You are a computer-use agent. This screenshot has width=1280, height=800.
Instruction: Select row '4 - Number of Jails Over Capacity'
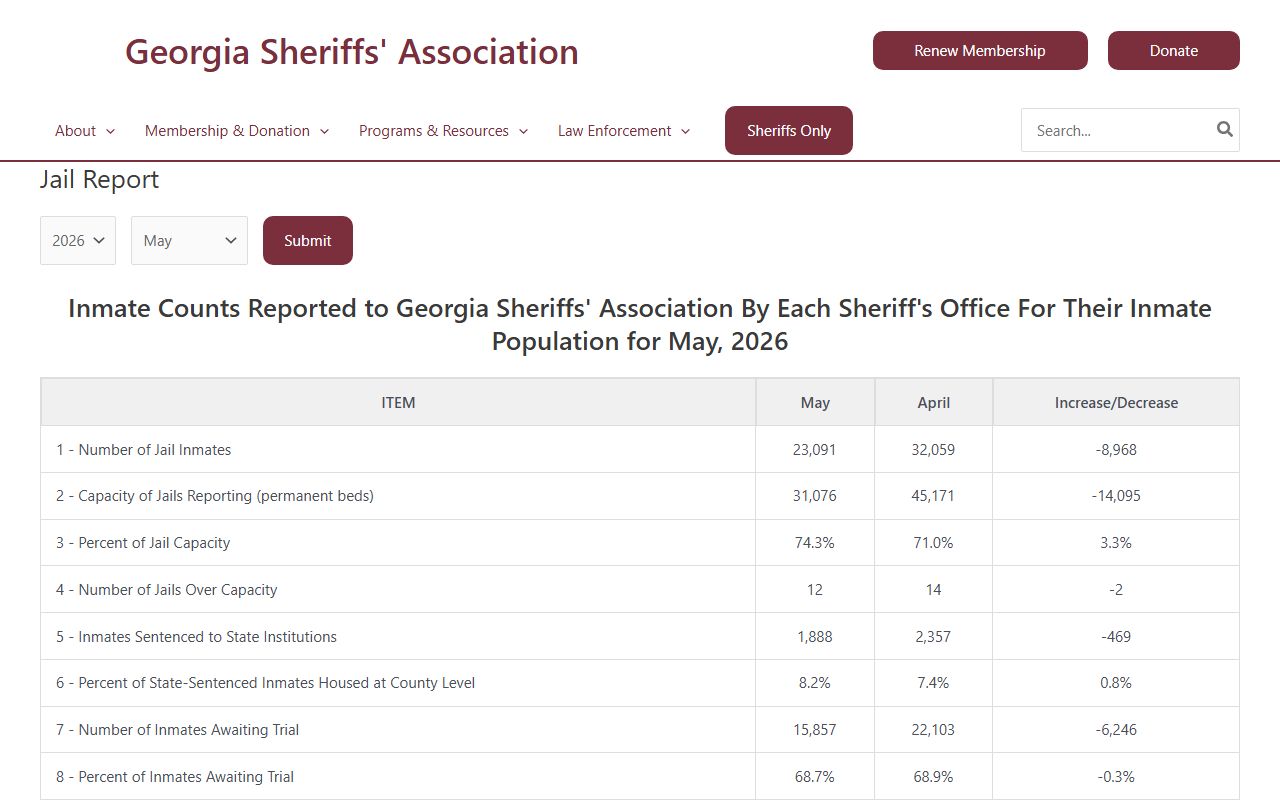point(640,590)
